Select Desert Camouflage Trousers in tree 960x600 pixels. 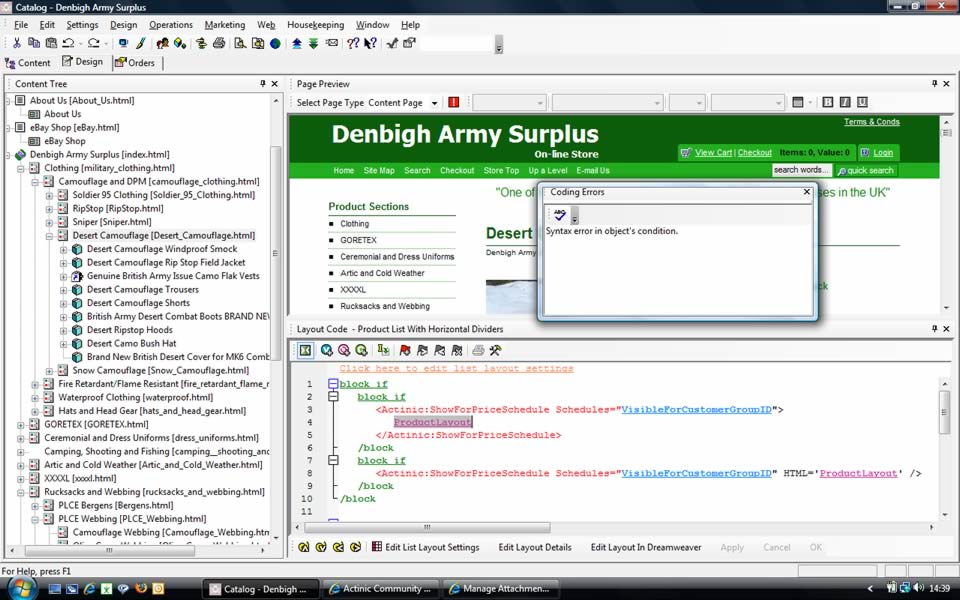[x=142, y=290]
